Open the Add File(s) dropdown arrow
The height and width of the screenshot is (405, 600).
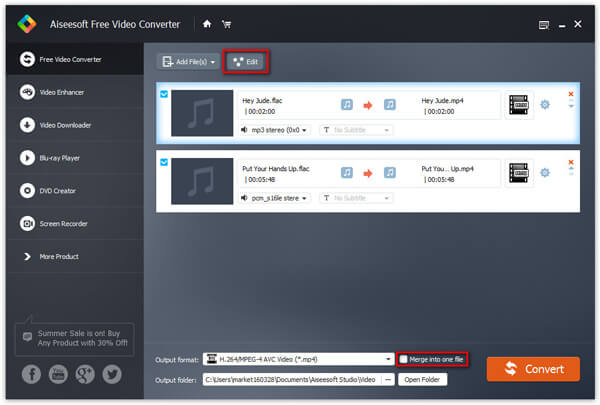pyautogui.click(x=213, y=62)
